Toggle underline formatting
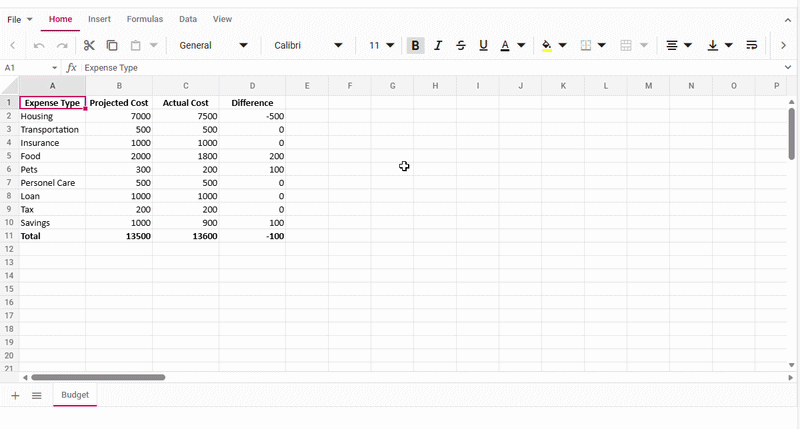The height and width of the screenshot is (429, 800). pos(483,45)
